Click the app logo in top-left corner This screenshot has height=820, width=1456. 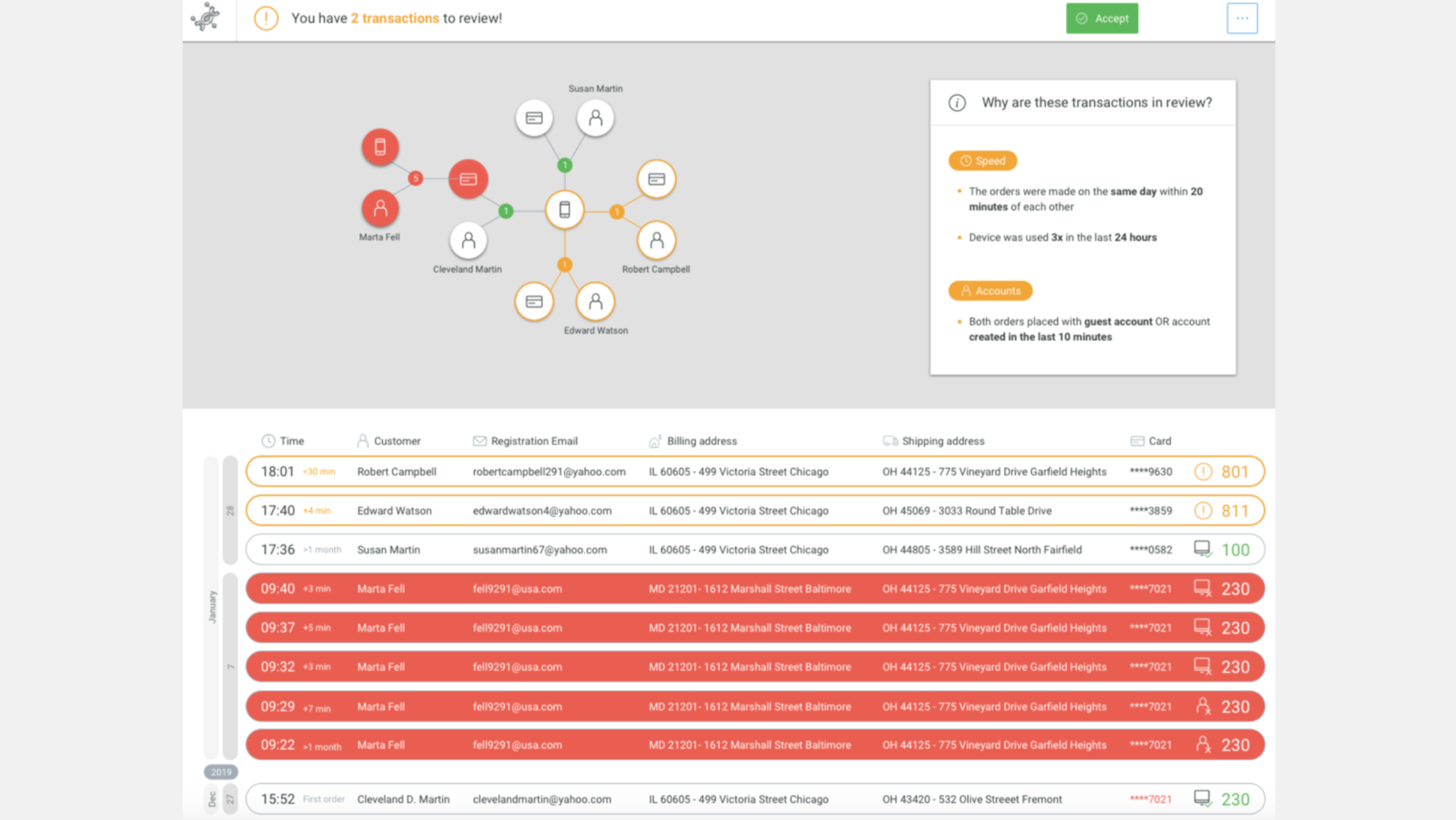tap(206, 17)
